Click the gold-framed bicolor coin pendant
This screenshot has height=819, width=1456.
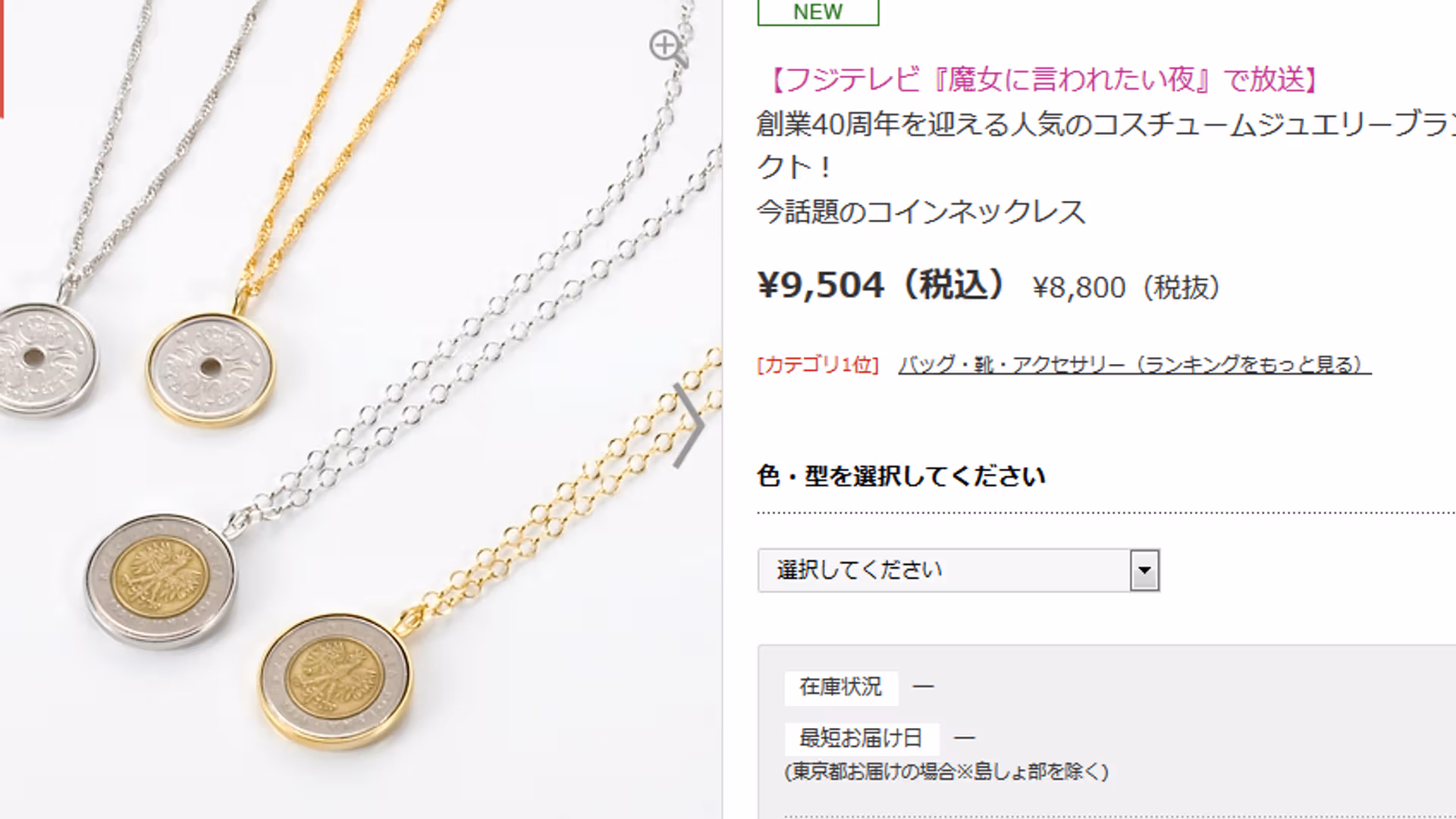[x=334, y=679]
